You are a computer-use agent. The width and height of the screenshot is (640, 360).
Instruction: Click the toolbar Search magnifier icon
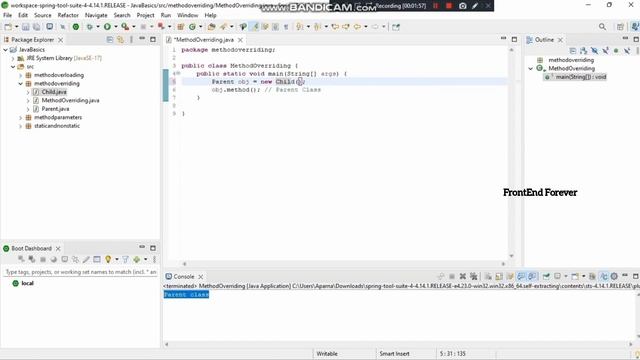click(x=602, y=27)
